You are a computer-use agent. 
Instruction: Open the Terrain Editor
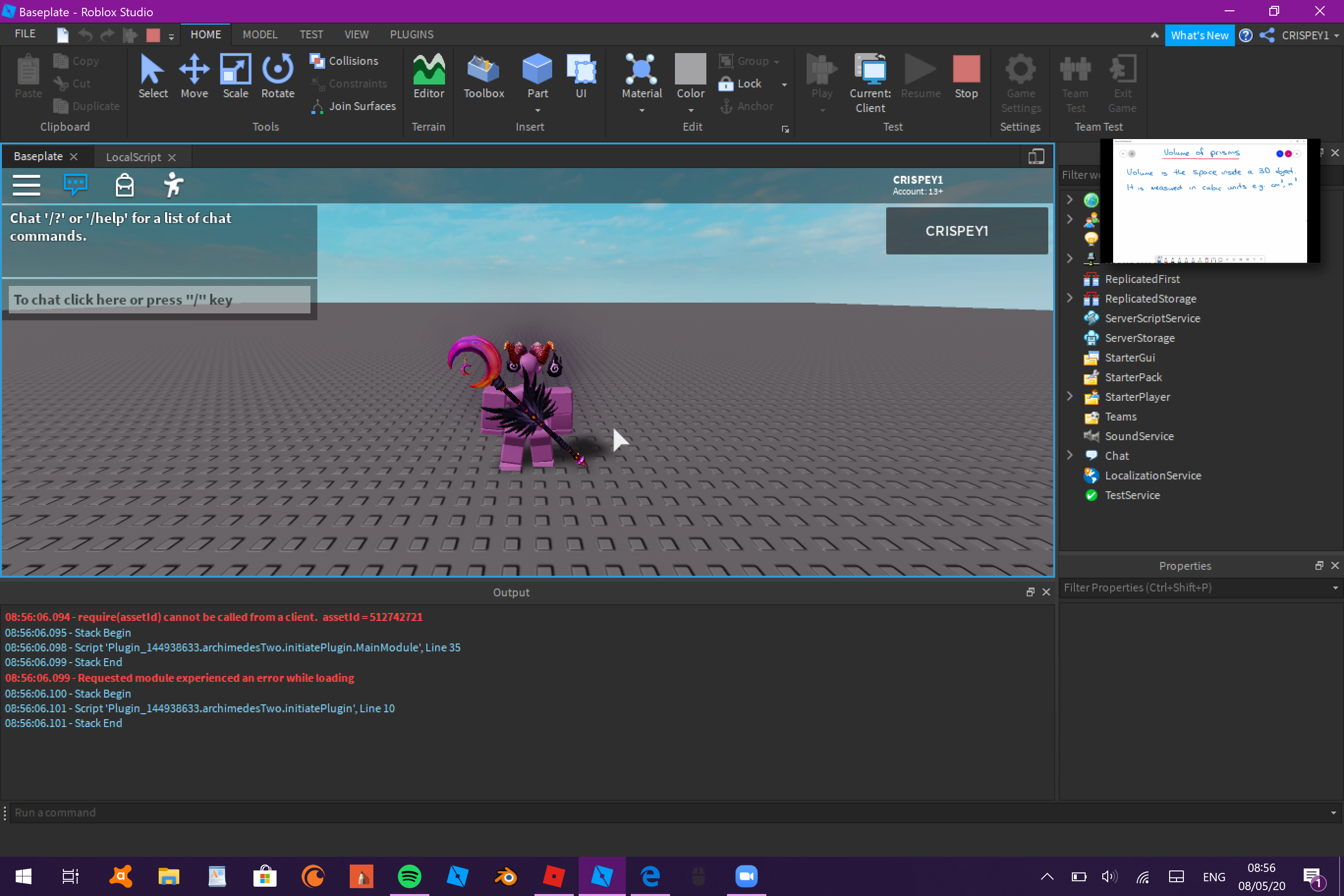pos(428,77)
